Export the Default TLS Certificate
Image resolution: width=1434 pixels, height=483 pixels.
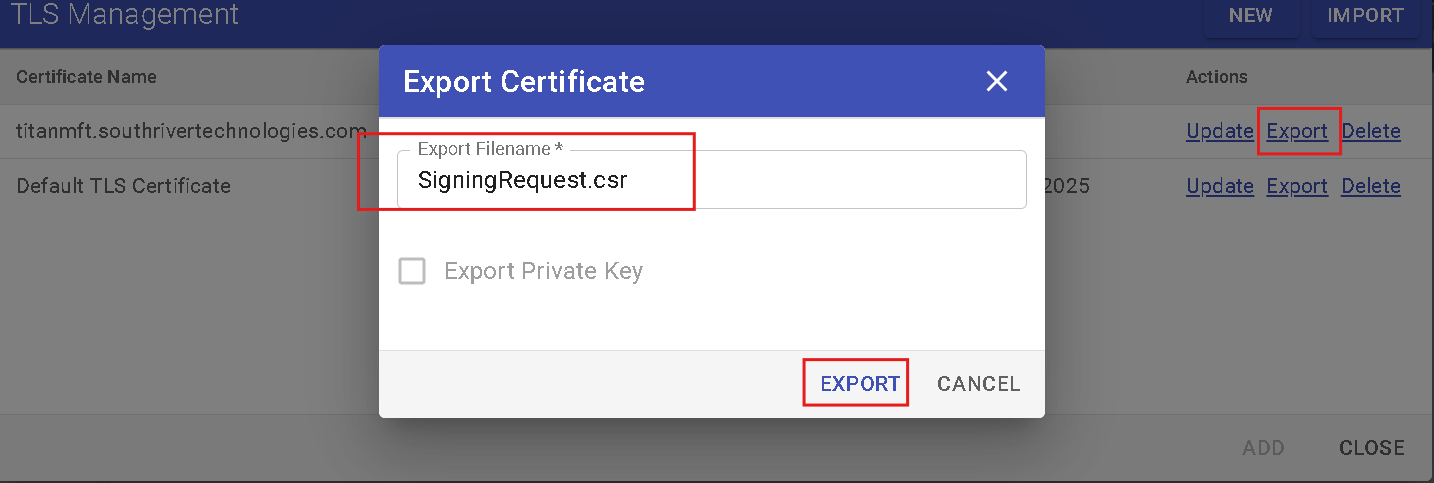point(1297,186)
